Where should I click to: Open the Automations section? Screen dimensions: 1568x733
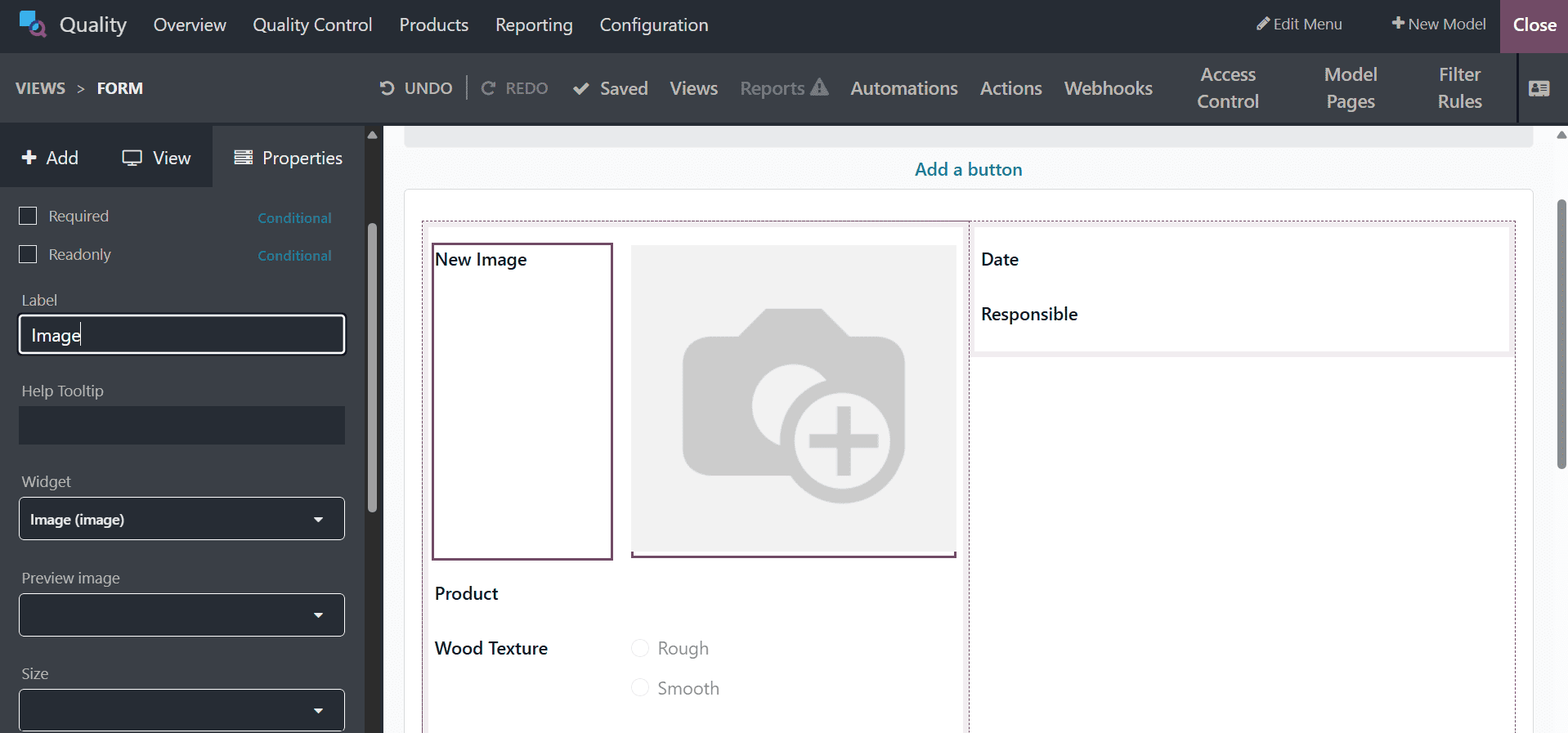coord(904,88)
